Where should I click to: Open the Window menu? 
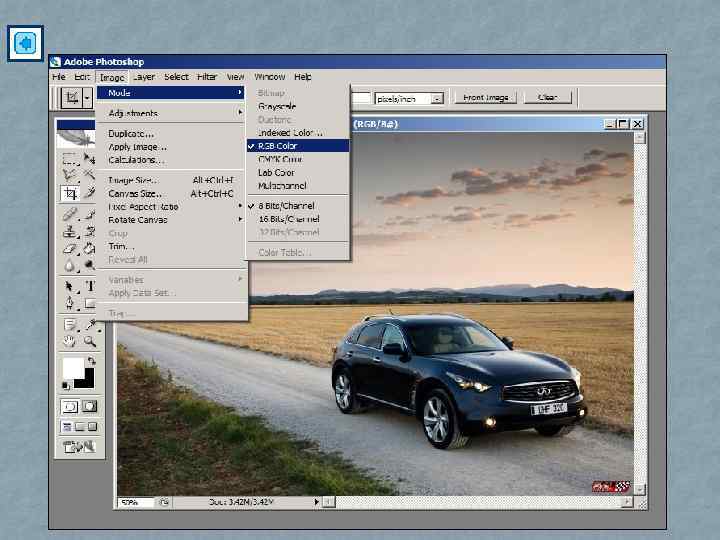[270, 77]
